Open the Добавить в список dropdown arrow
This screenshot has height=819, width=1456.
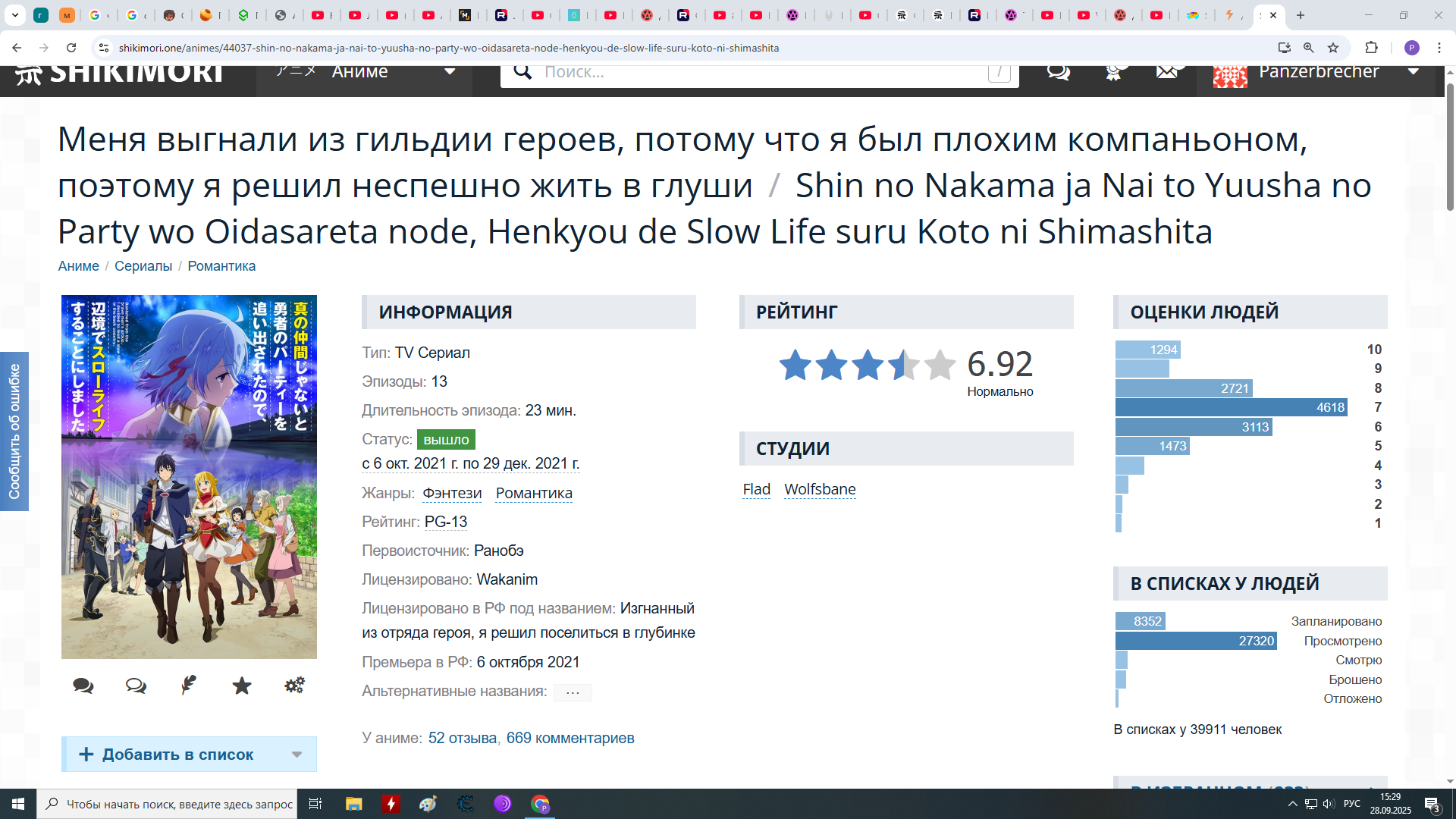pyautogui.click(x=297, y=755)
